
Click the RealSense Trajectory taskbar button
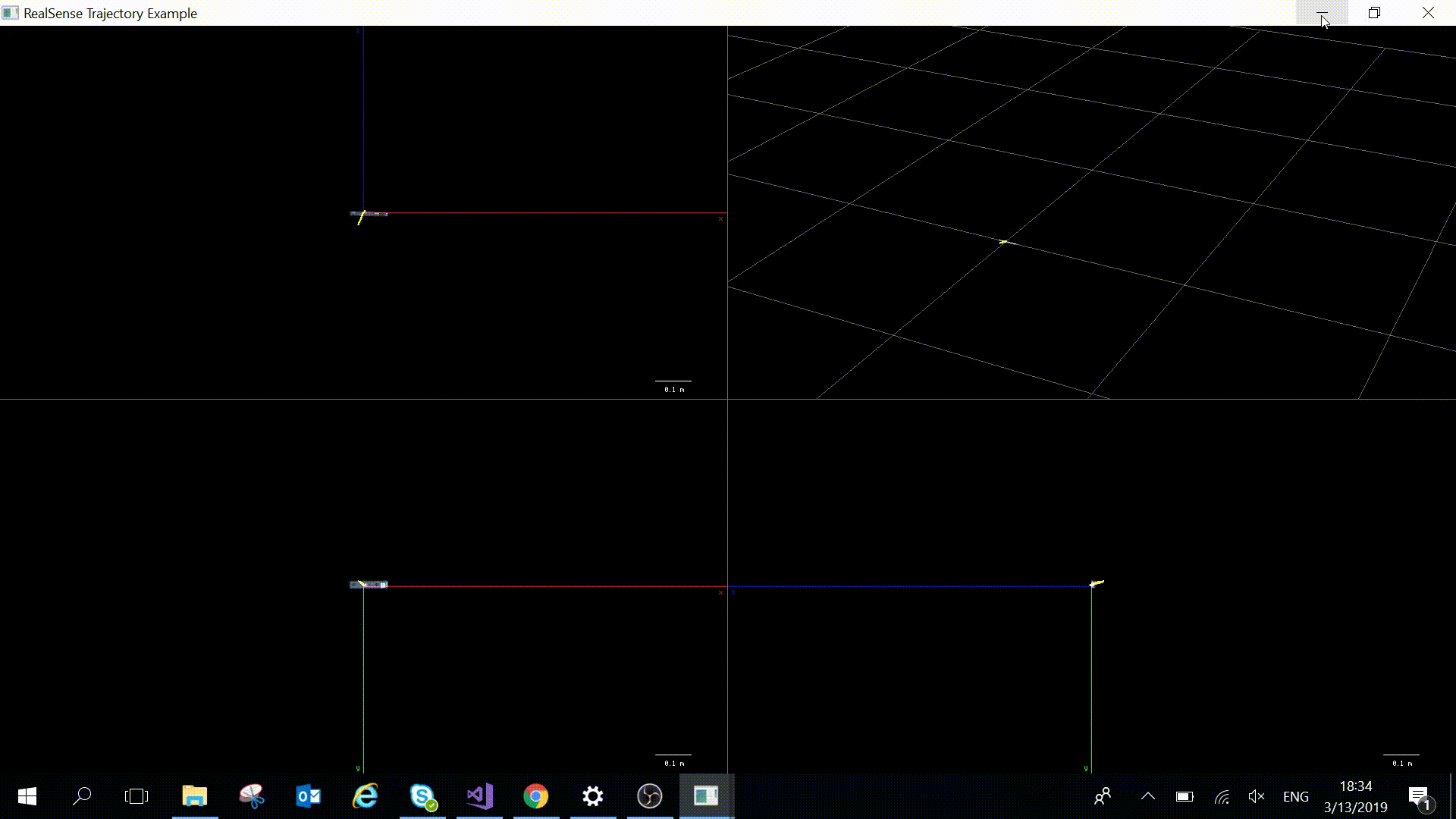pos(706,796)
